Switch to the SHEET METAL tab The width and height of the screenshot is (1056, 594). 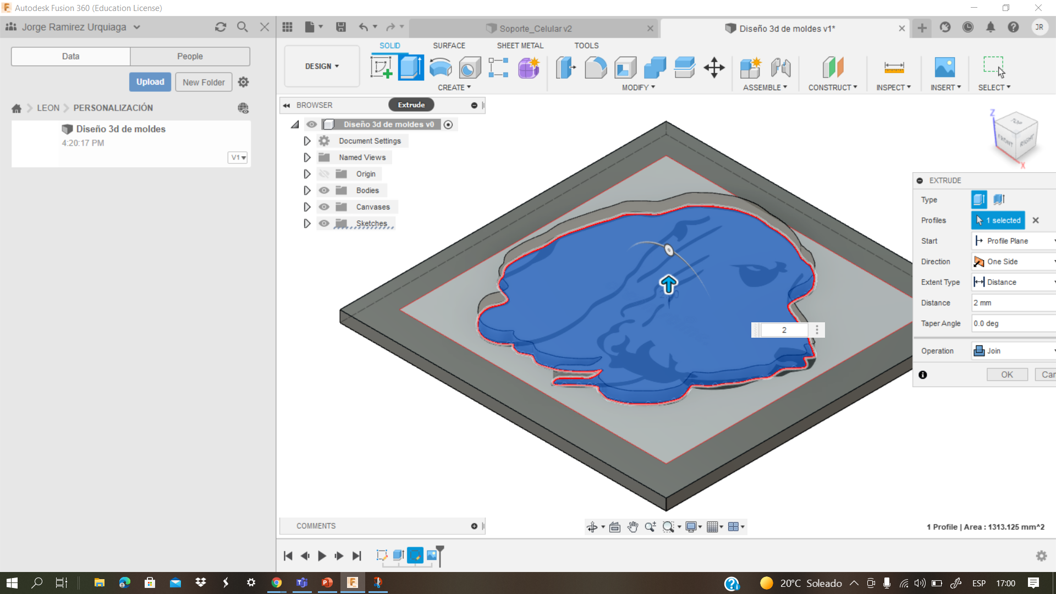click(x=520, y=46)
